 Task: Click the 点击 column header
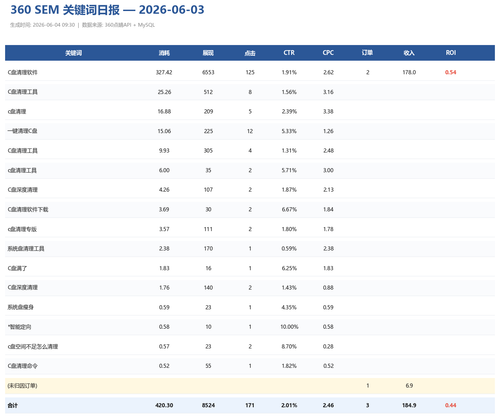click(x=250, y=53)
